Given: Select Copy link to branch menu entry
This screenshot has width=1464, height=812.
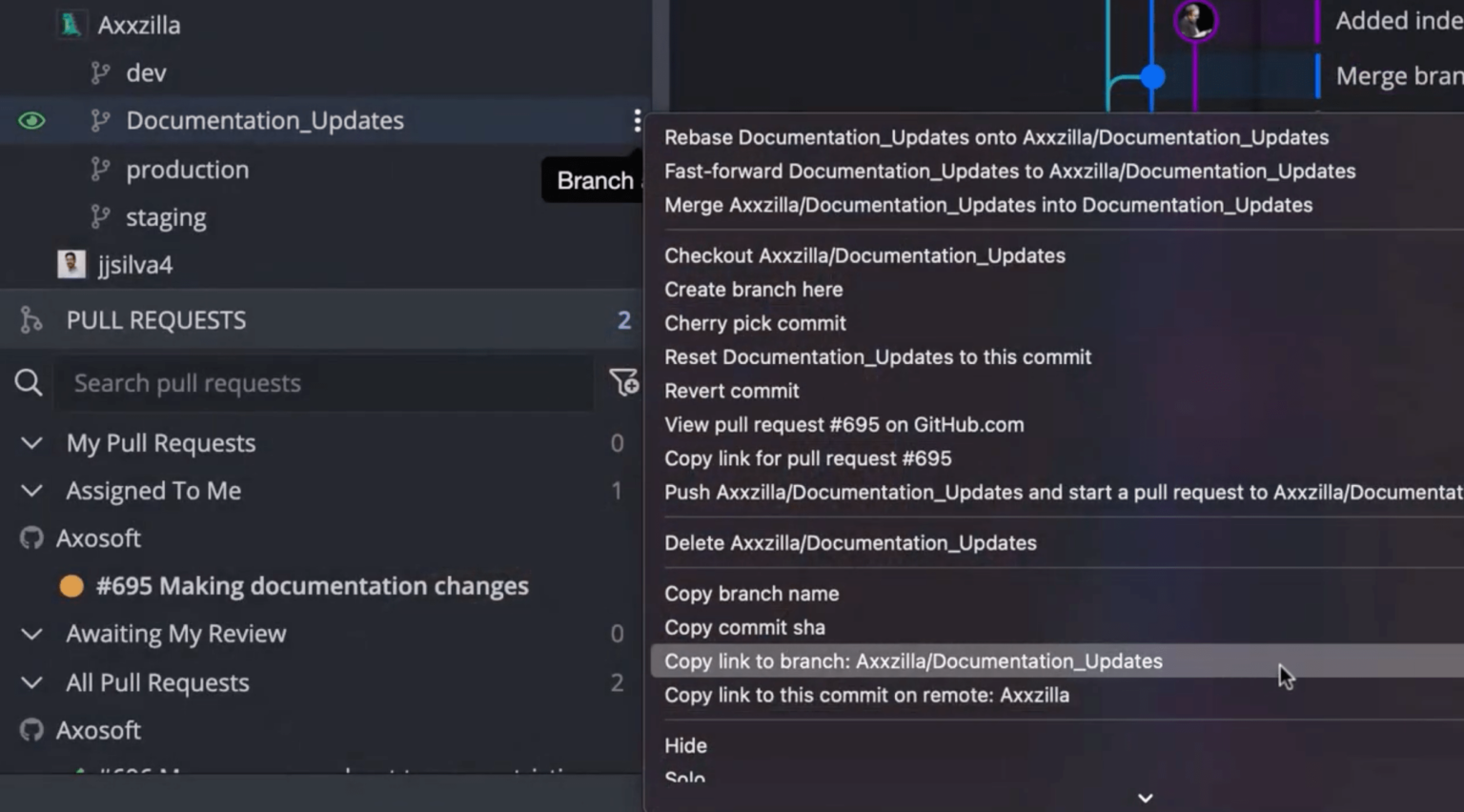Looking at the screenshot, I should pos(912,661).
